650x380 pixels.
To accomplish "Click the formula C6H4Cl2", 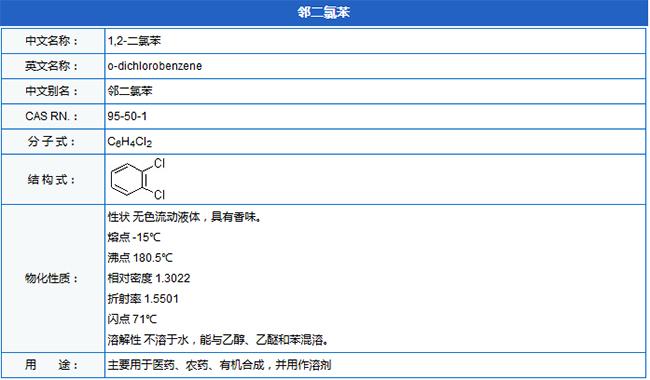I will 130,142.
